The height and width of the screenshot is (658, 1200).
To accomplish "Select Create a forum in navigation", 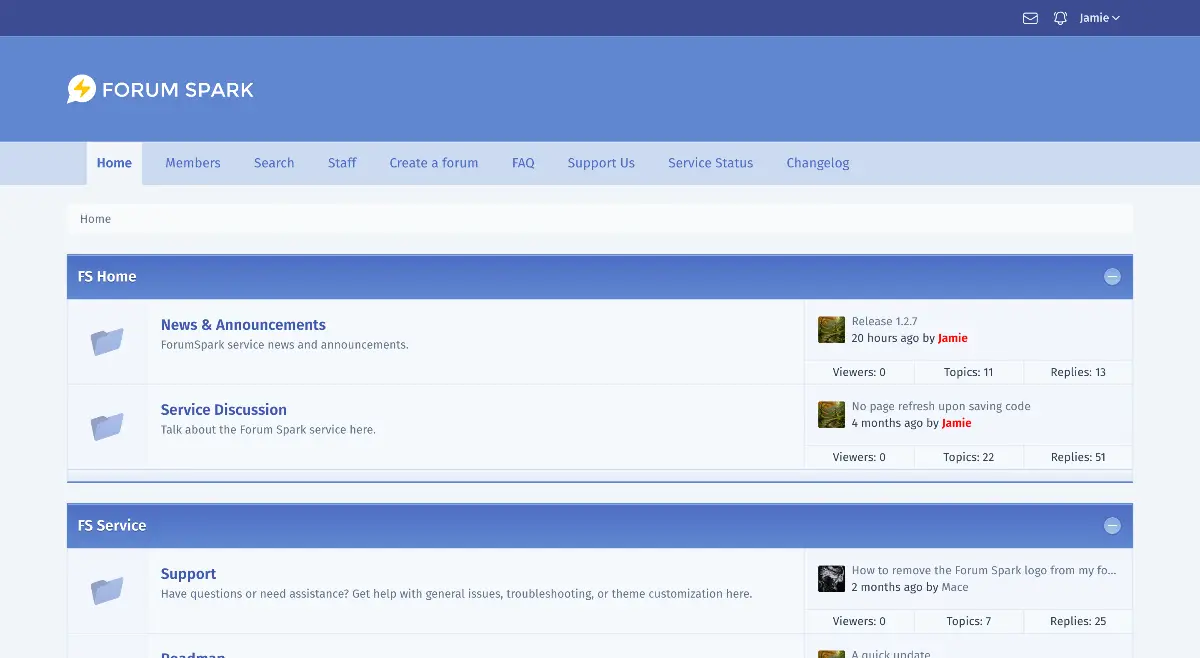I will click(x=434, y=163).
